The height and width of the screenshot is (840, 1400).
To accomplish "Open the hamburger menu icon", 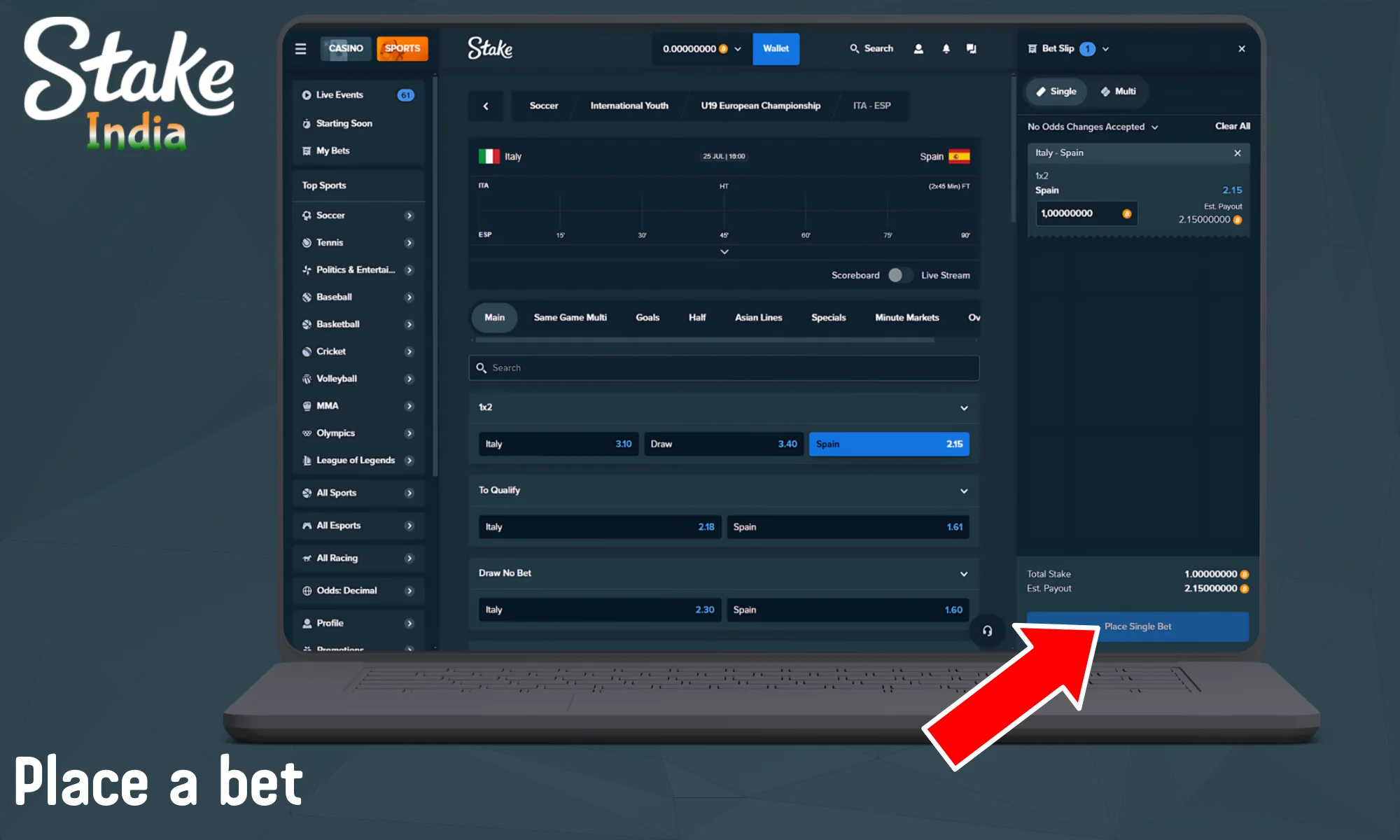I will pyautogui.click(x=300, y=49).
